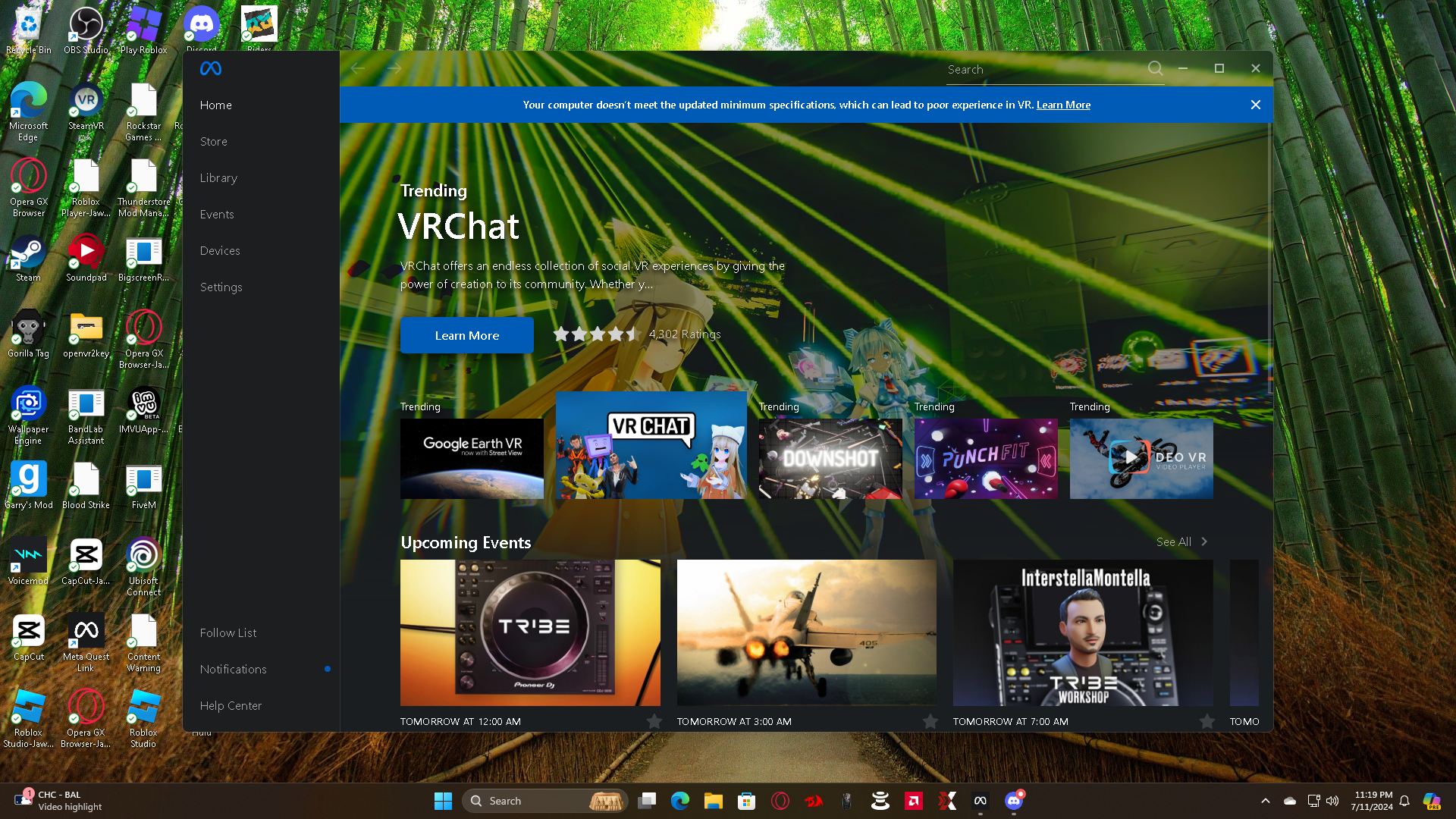1456x819 pixels.
Task: Open Learn More link in warning banner
Action: click(1063, 105)
